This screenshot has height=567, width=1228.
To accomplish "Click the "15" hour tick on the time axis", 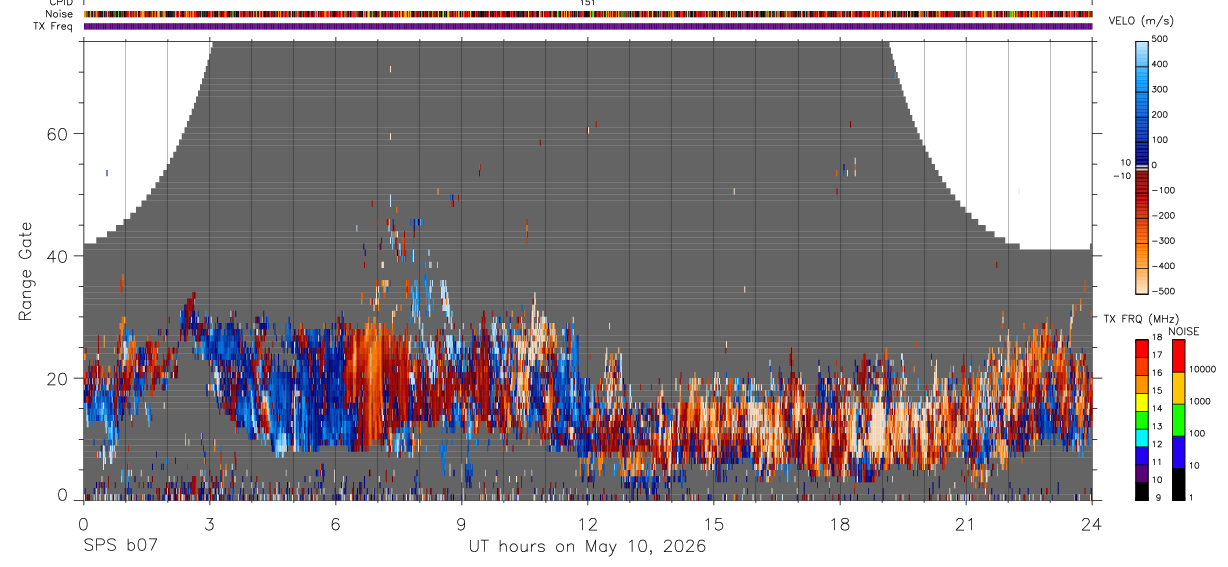I will [714, 523].
